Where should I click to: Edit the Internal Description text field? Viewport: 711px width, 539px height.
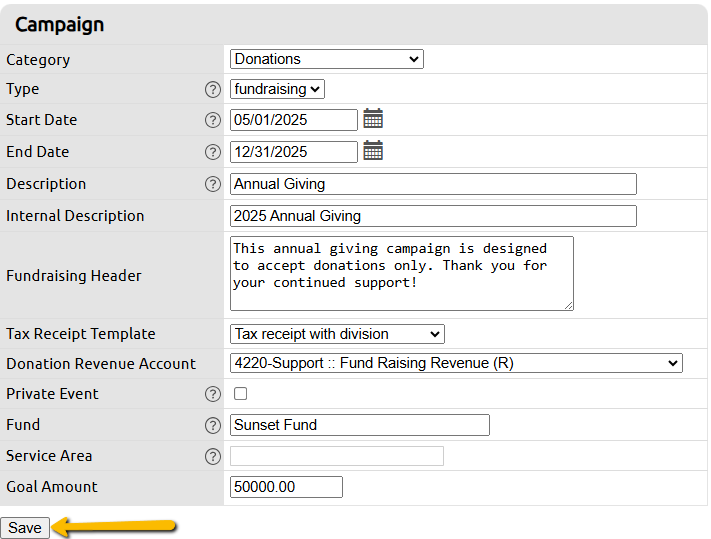[x=433, y=216]
